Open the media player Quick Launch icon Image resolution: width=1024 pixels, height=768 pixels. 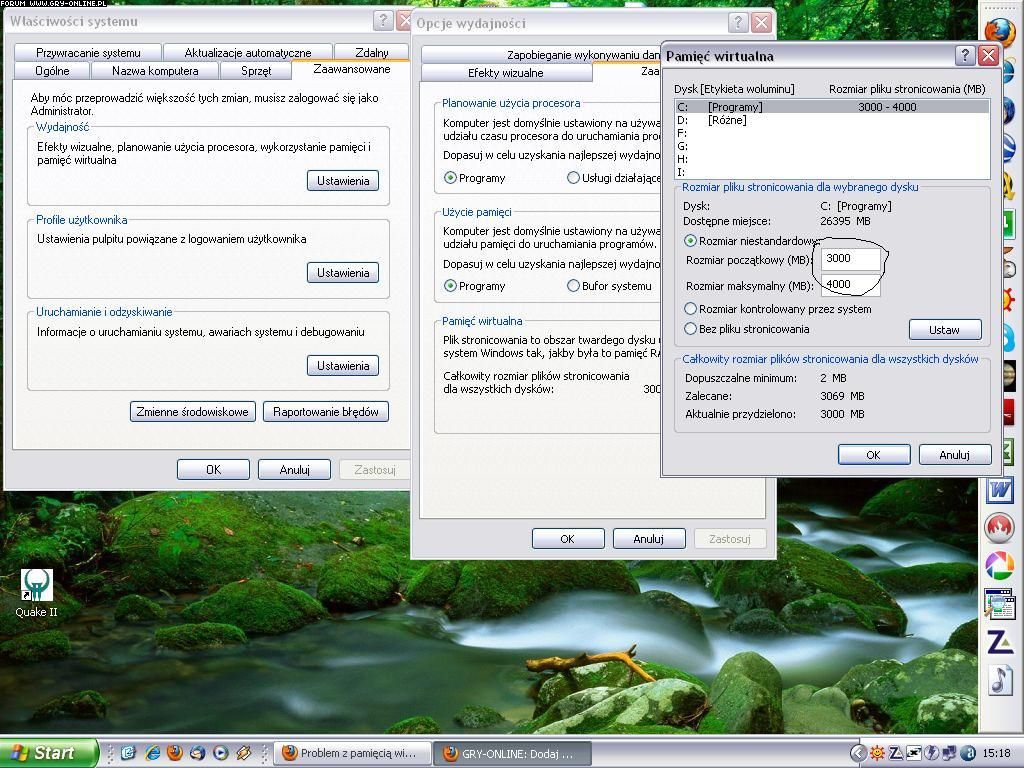[221, 753]
